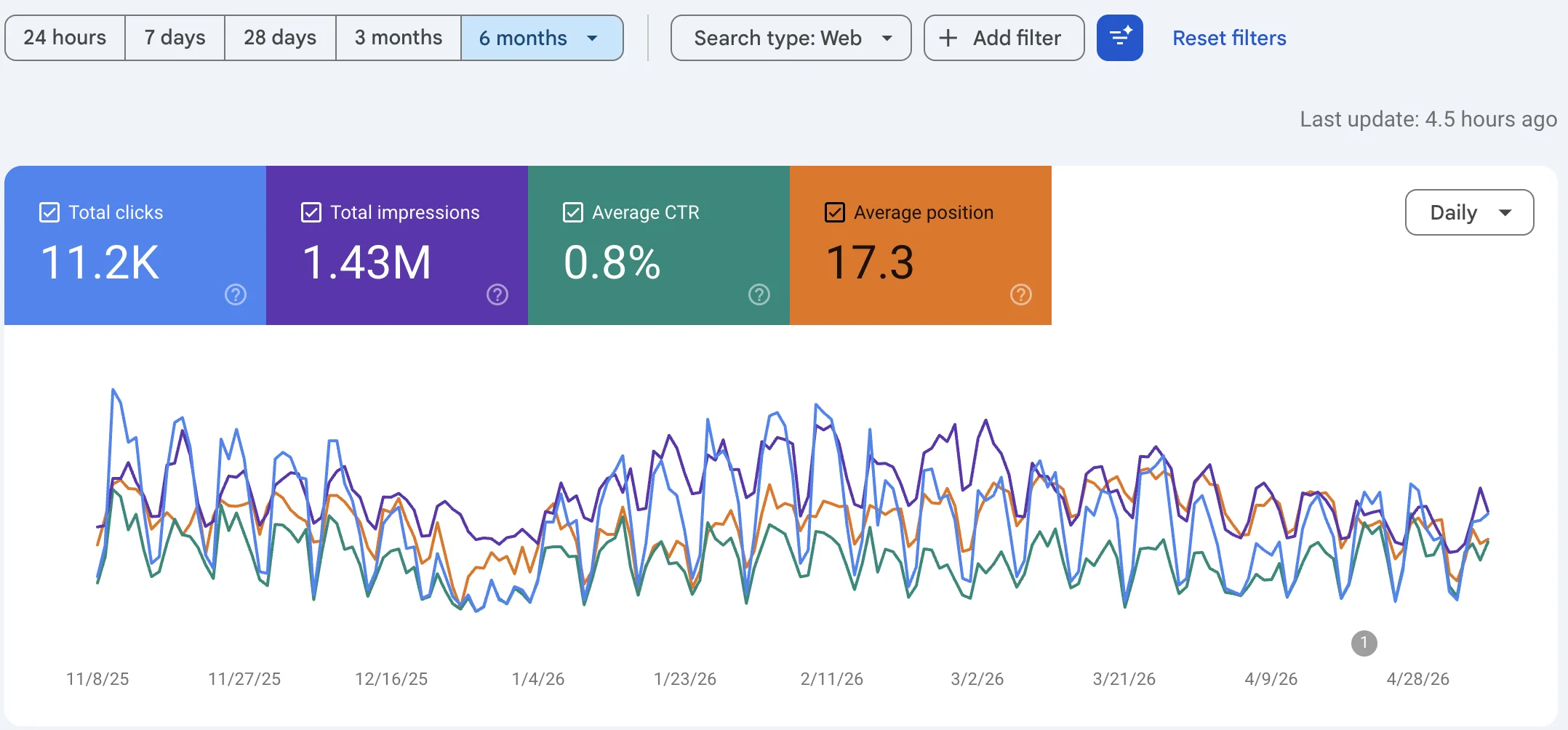1568x730 pixels.
Task: Click the Last update: 4.5 hours ago text
Action: click(x=1428, y=119)
